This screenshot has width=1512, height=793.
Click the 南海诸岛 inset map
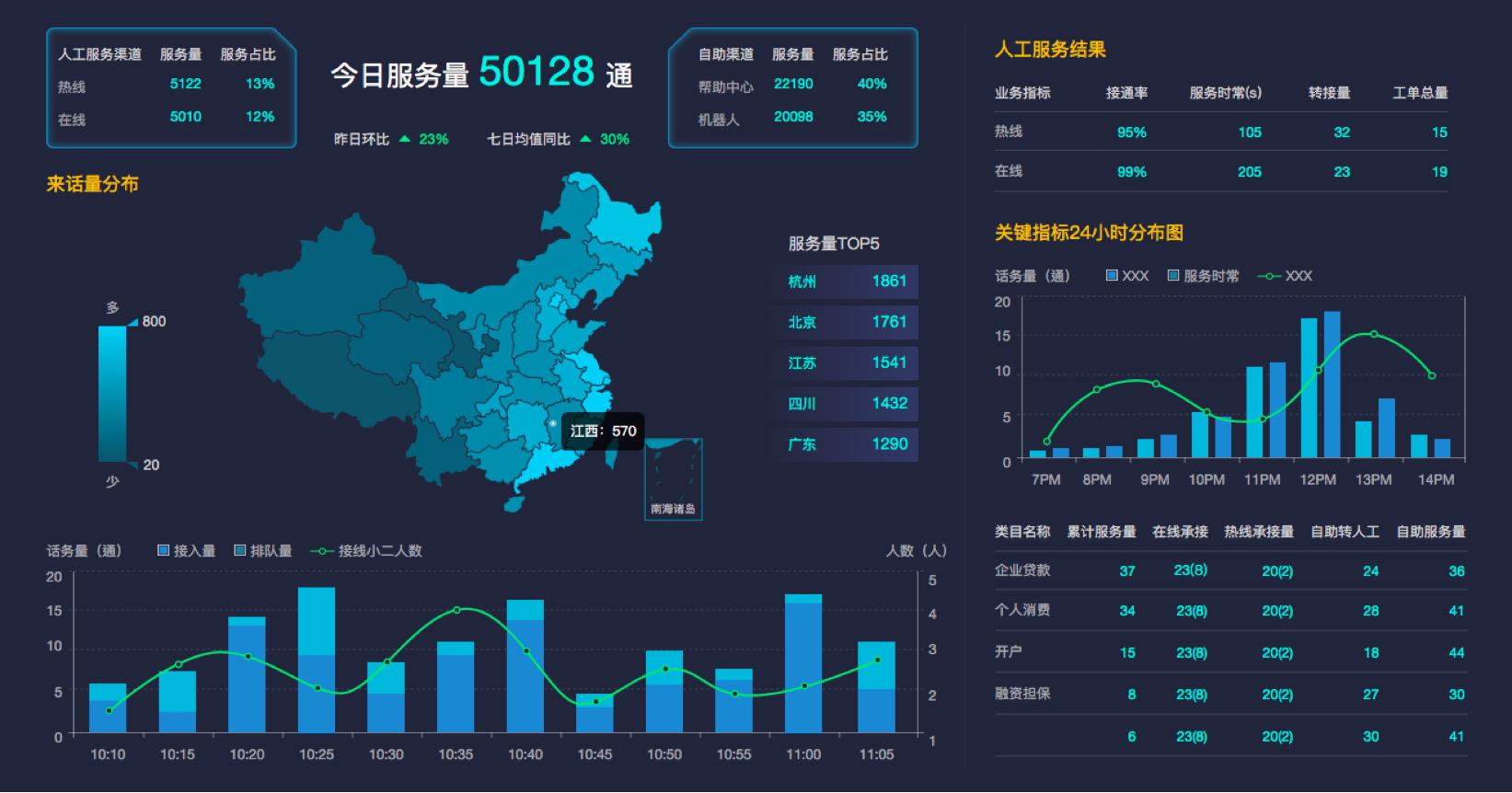point(673,478)
